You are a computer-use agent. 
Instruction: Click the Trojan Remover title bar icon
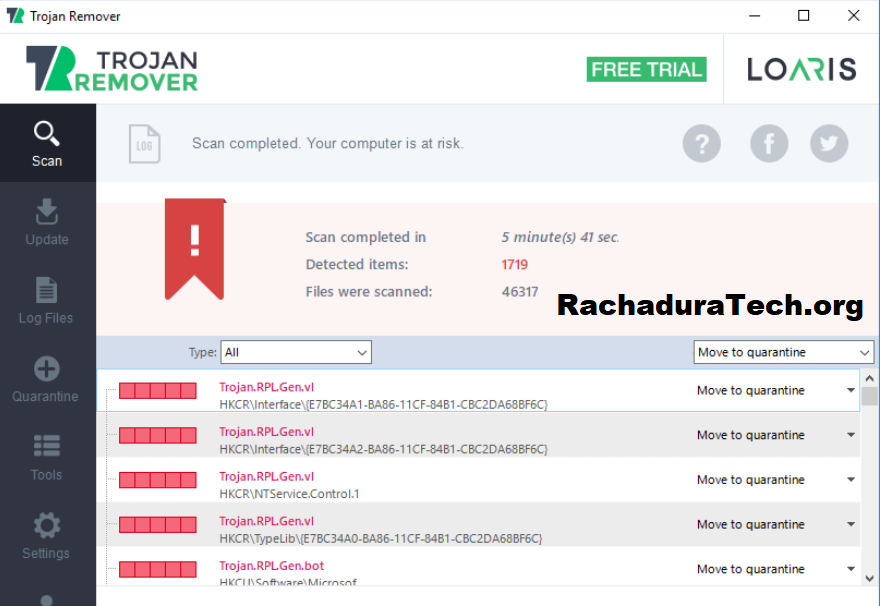(x=15, y=16)
